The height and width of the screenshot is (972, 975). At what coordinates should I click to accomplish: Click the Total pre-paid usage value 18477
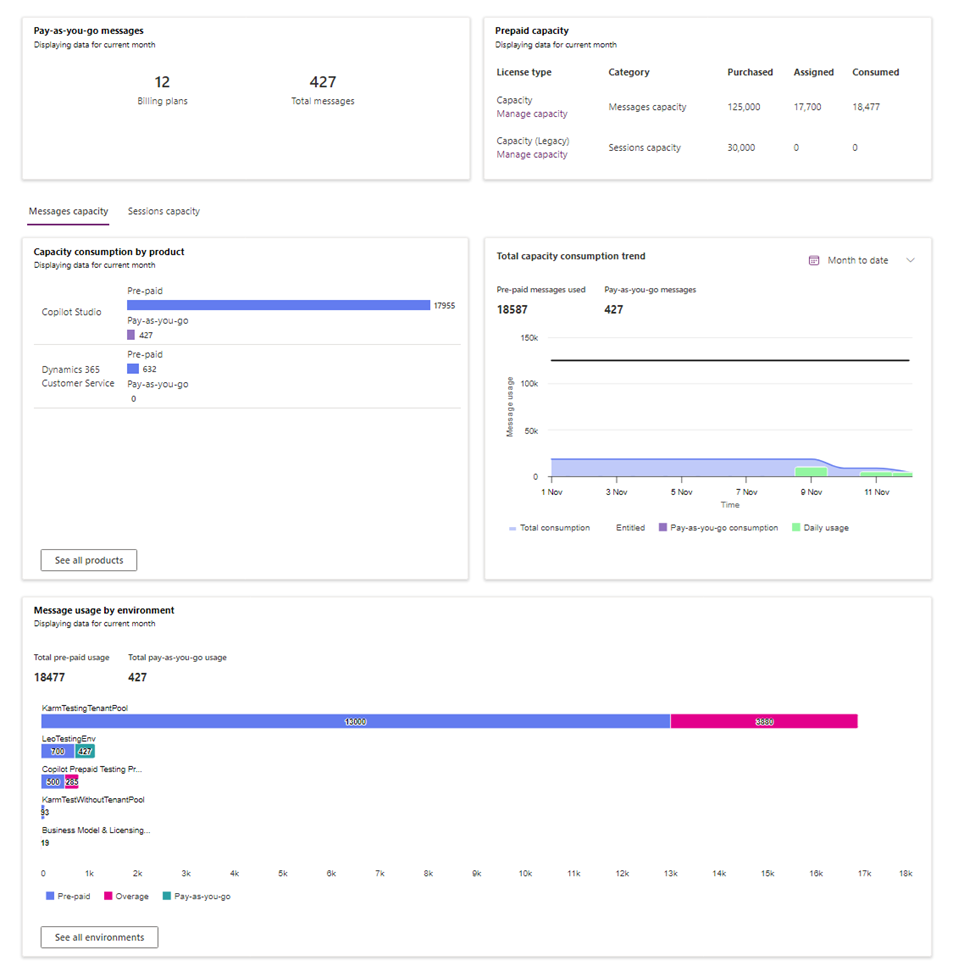point(49,677)
